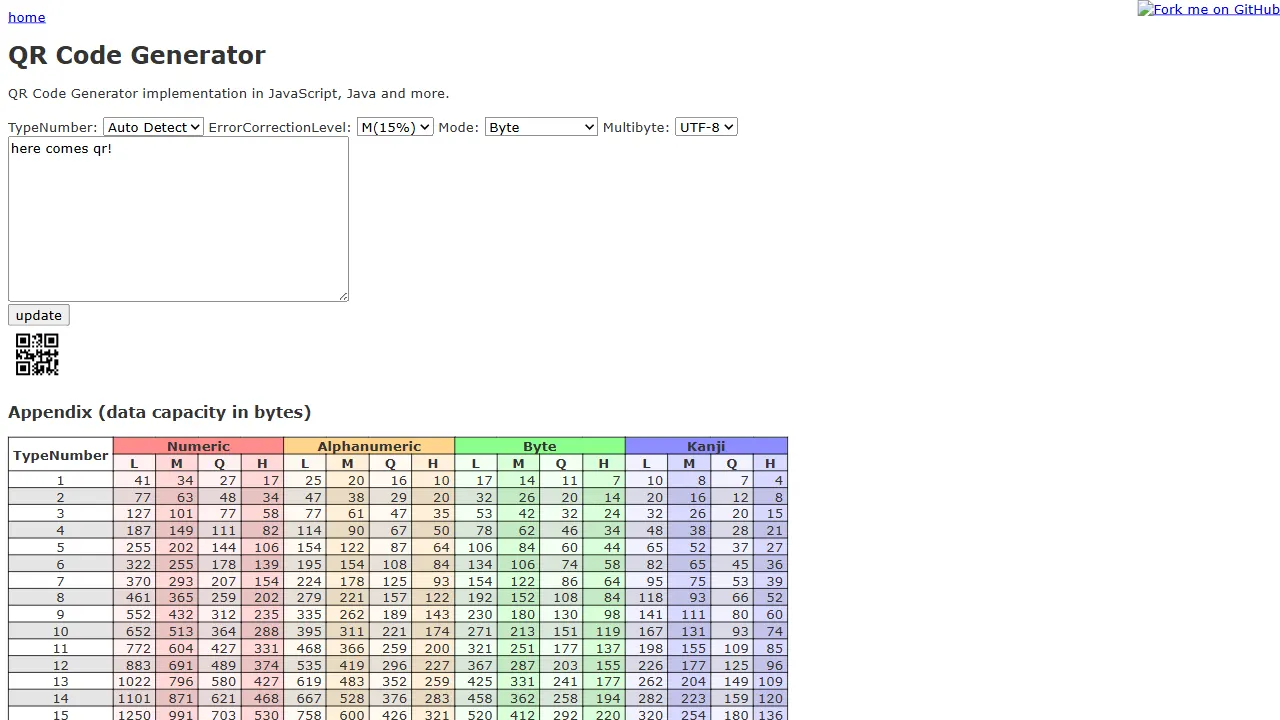1280x720 pixels.
Task: Focus the text area containing 'here comes qr!'
Action: point(178,219)
